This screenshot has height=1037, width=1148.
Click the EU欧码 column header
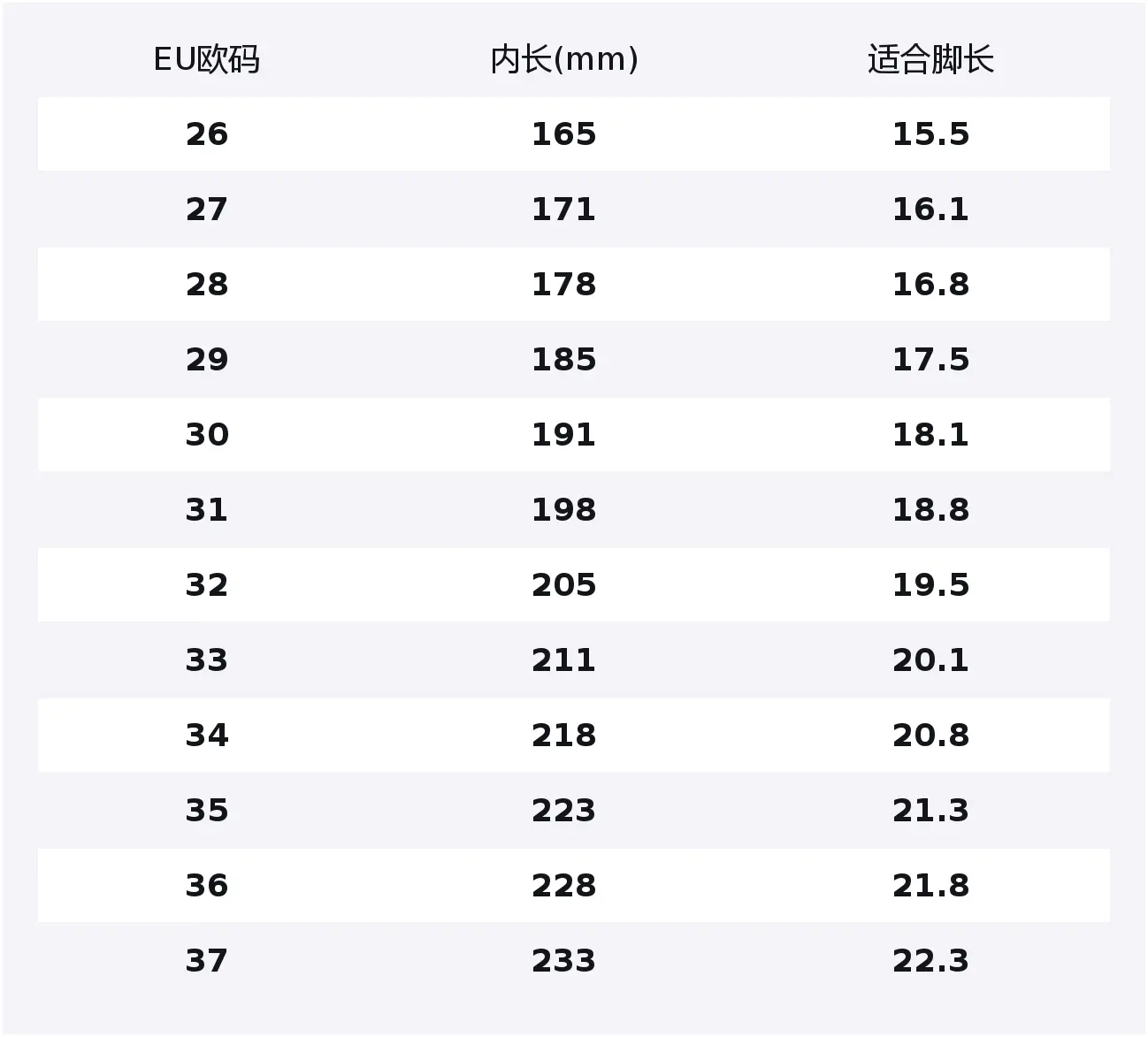point(207,60)
